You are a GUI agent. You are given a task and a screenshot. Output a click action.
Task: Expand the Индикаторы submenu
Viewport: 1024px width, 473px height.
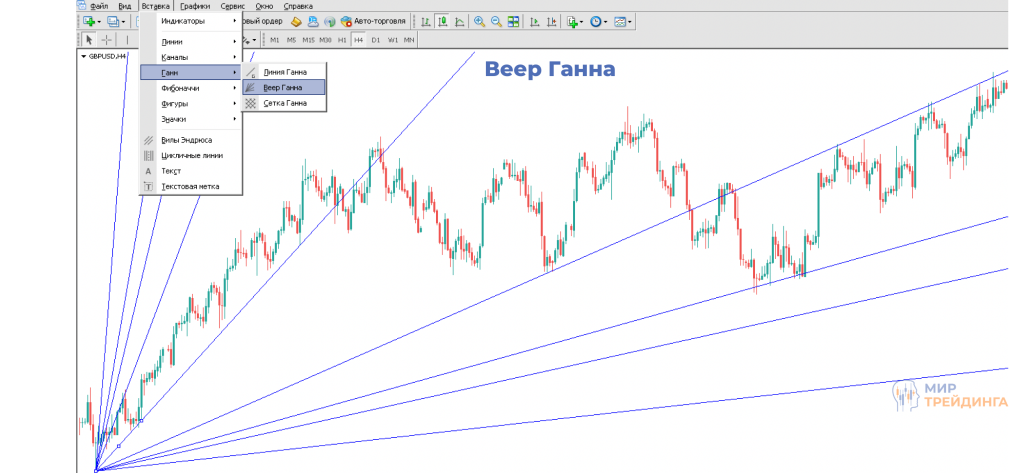point(190,21)
